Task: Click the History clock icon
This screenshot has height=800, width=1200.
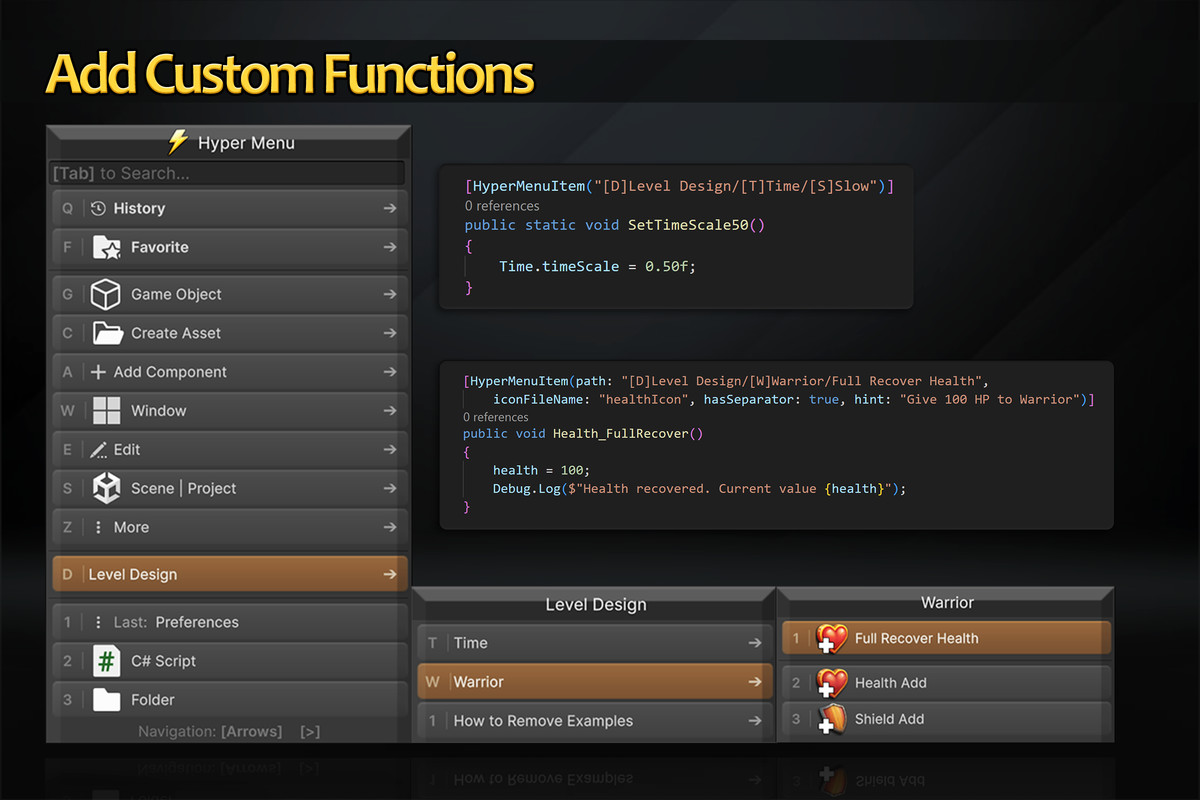Action: 98,209
